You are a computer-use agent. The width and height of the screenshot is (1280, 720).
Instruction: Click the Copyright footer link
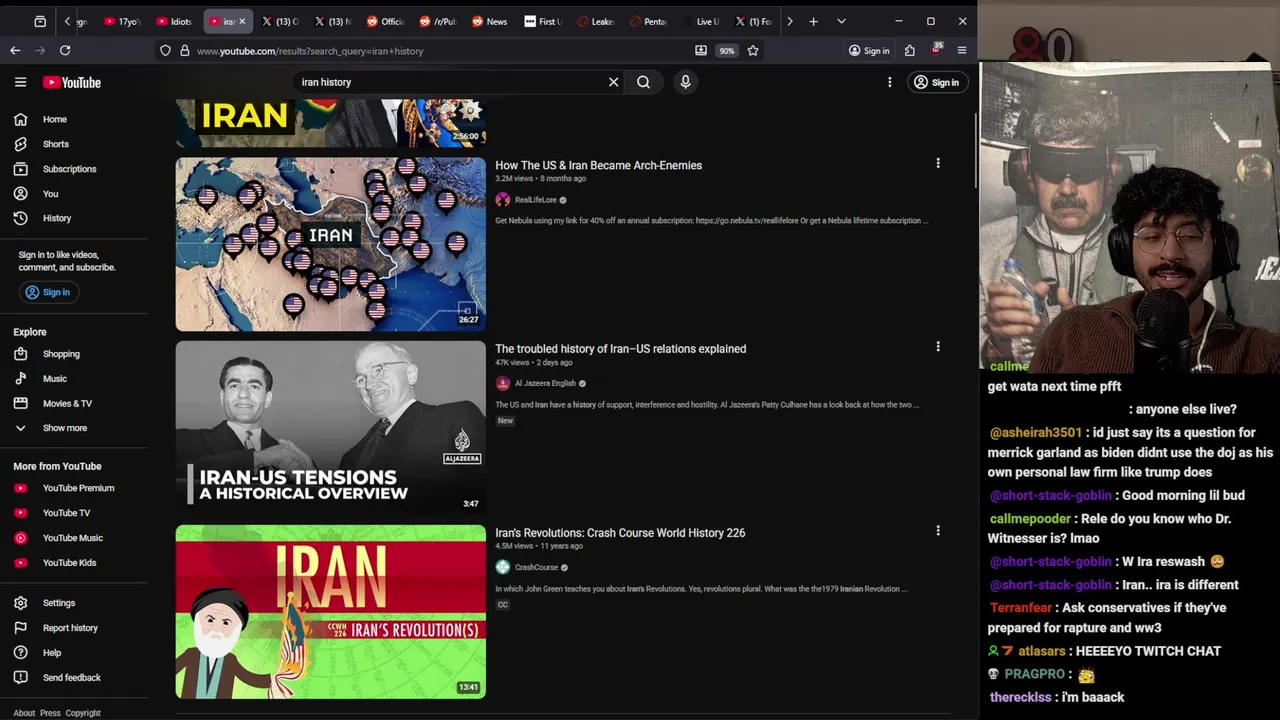pos(83,713)
